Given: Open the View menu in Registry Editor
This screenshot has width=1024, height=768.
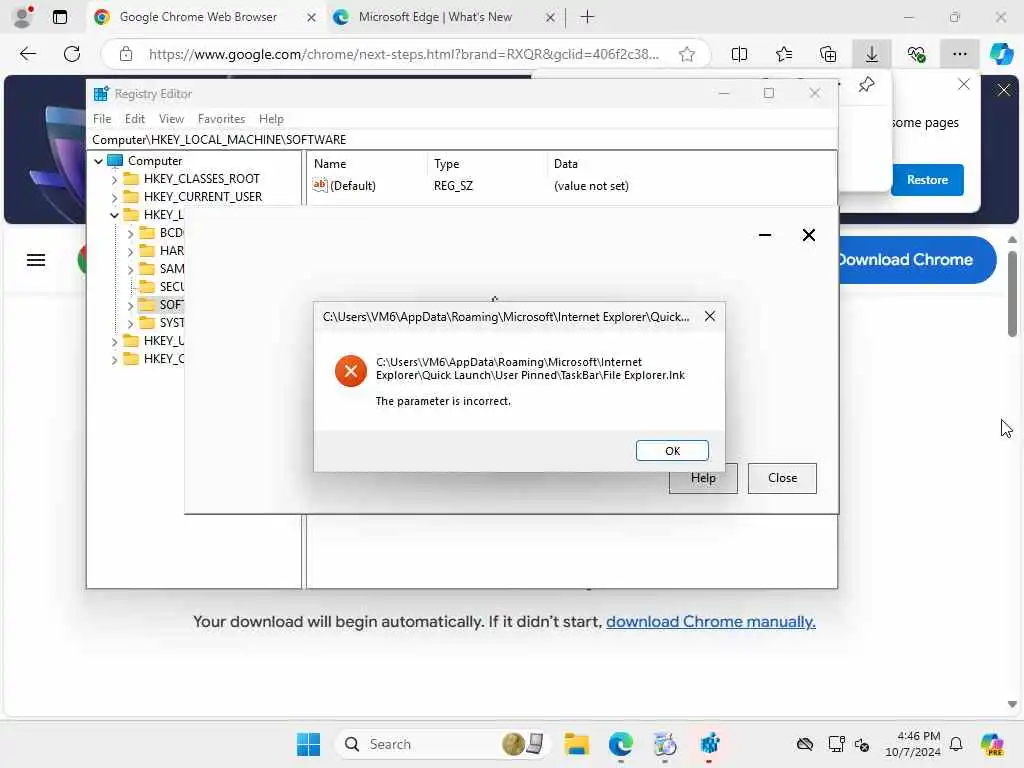Looking at the screenshot, I should pyautogui.click(x=171, y=119).
